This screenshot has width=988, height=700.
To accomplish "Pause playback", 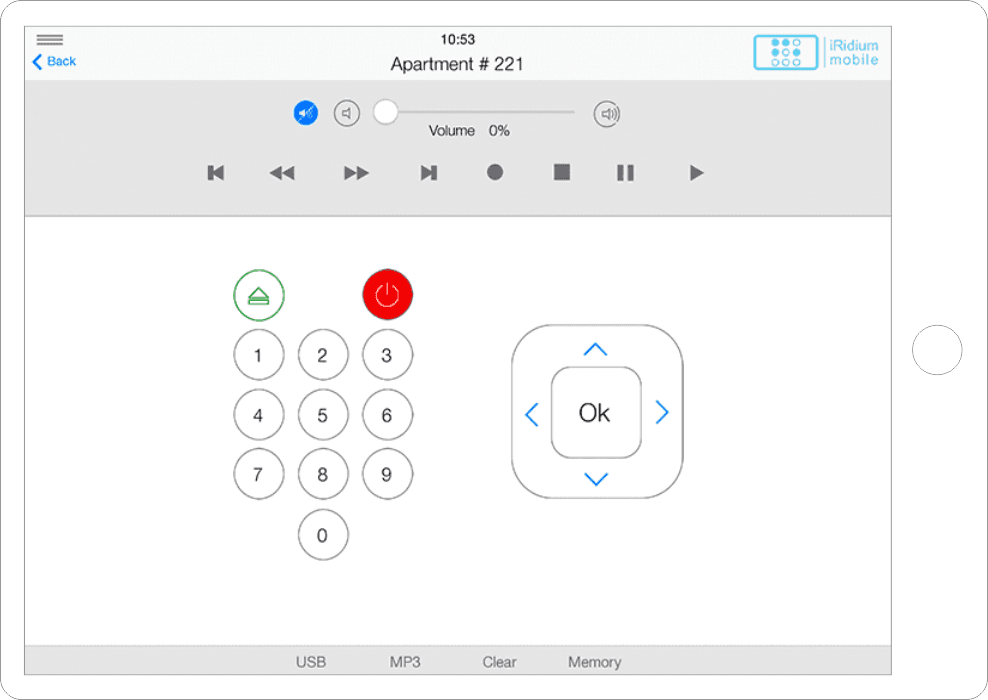I will pyautogui.click(x=625, y=173).
